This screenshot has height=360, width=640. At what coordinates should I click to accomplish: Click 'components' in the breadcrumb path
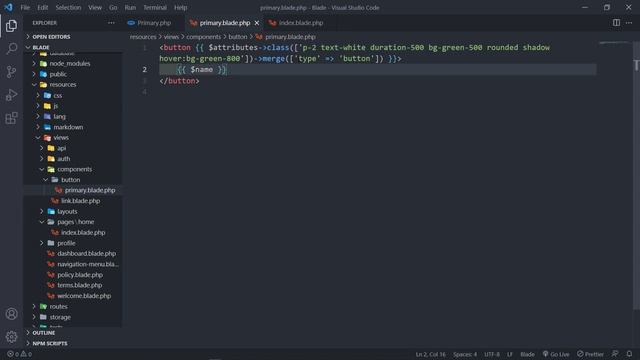203,37
